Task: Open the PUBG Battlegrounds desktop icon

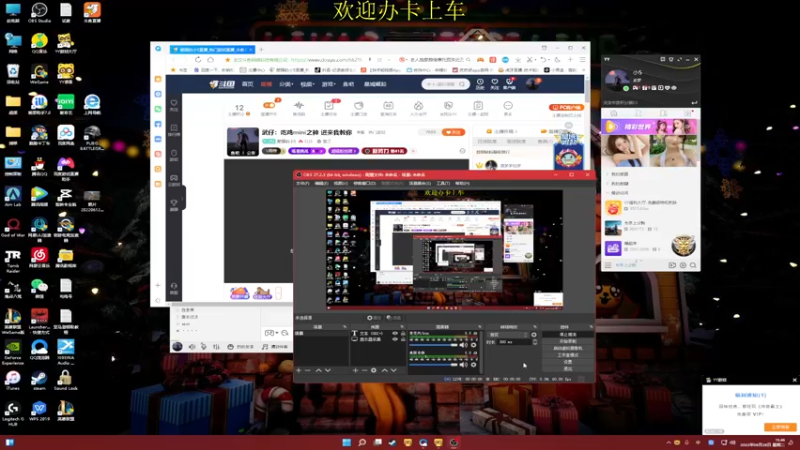Action: point(92,138)
